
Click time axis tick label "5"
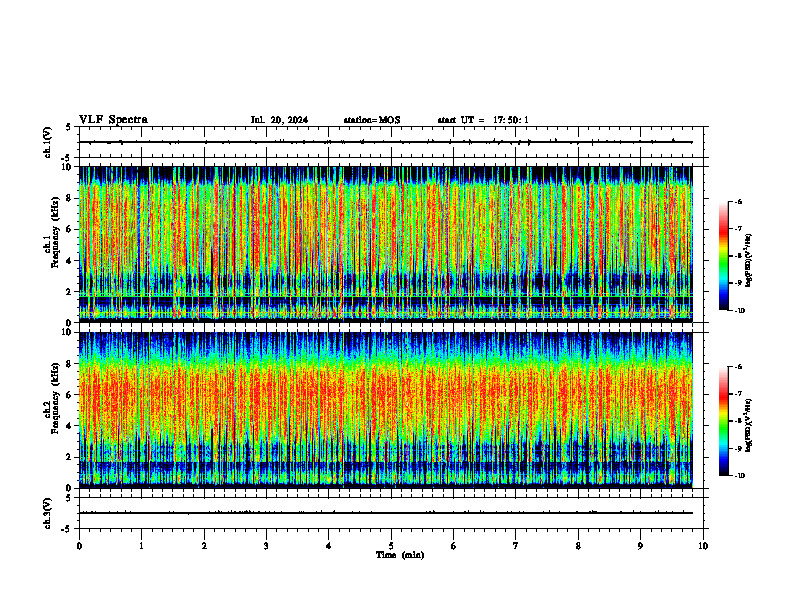click(391, 546)
